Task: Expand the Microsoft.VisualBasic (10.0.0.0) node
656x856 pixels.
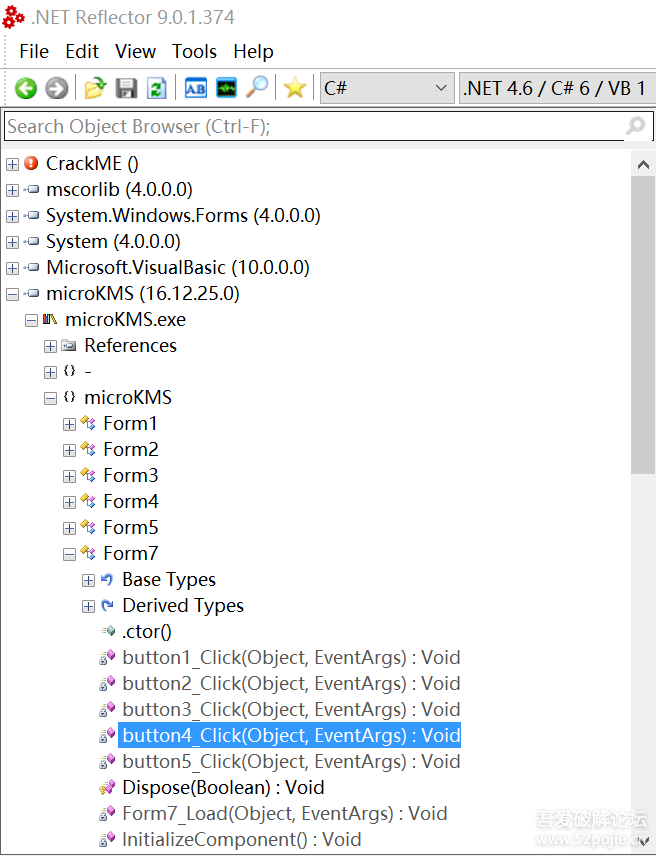Action: tap(12, 268)
